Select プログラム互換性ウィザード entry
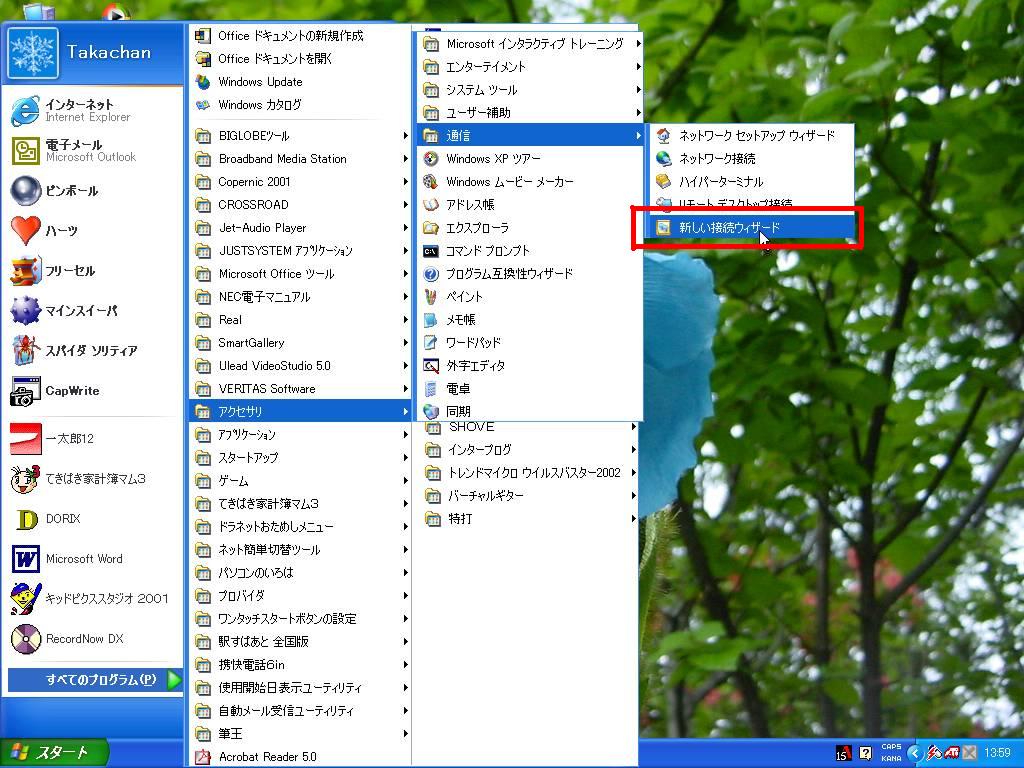 pos(530,274)
